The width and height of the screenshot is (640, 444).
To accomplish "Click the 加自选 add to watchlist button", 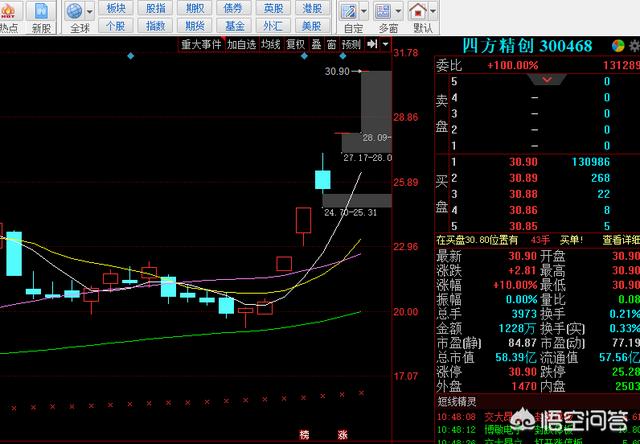I will pyautogui.click(x=241, y=45).
